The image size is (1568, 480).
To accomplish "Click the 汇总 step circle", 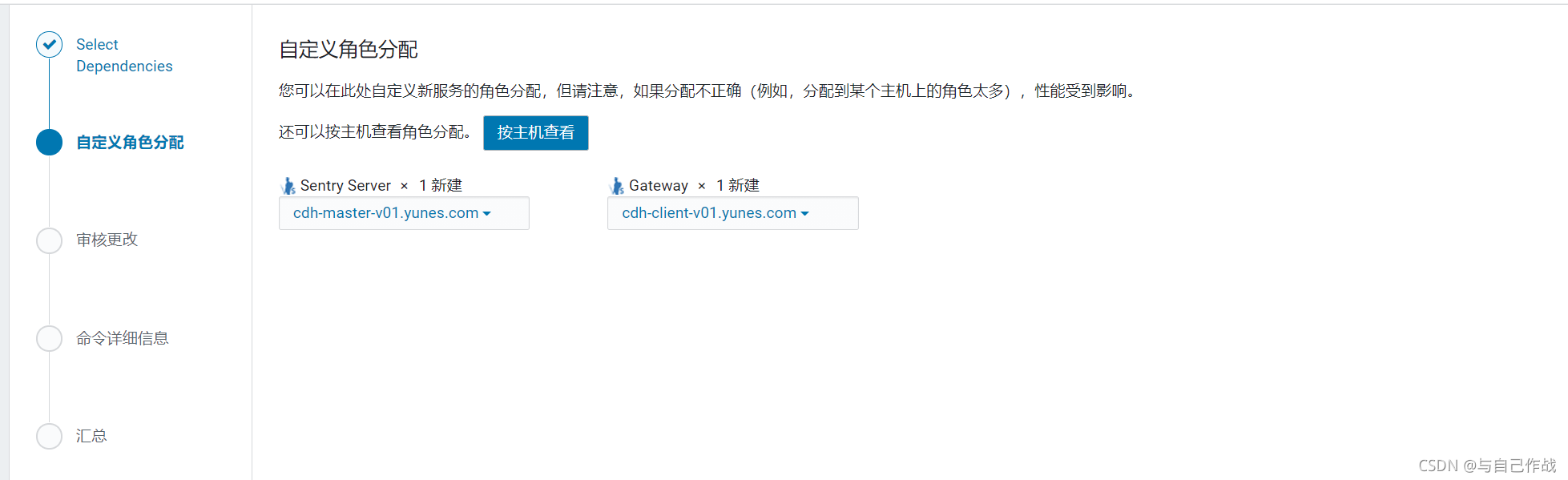I will (49, 436).
